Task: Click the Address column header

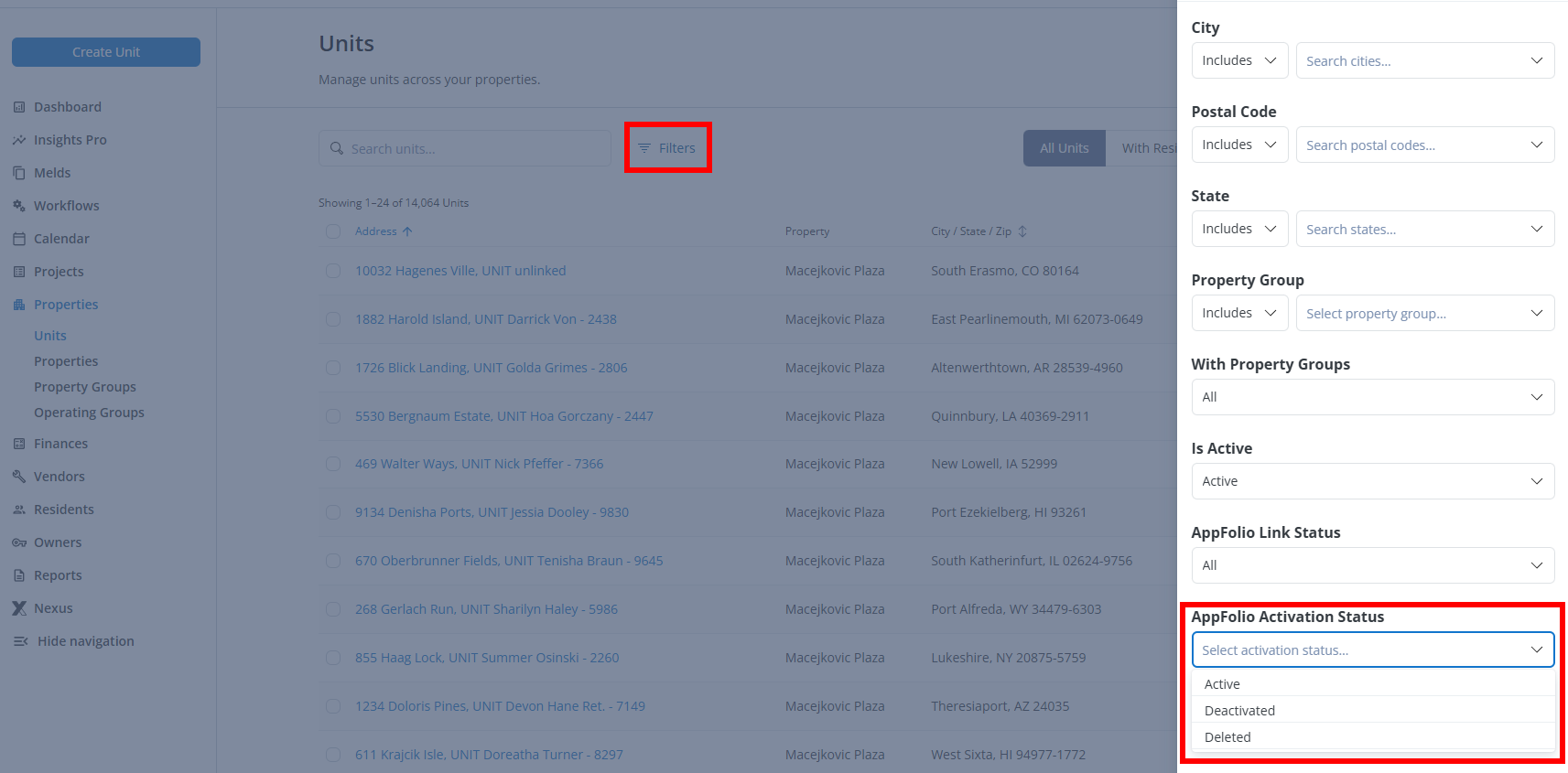Action: [x=376, y=231]
